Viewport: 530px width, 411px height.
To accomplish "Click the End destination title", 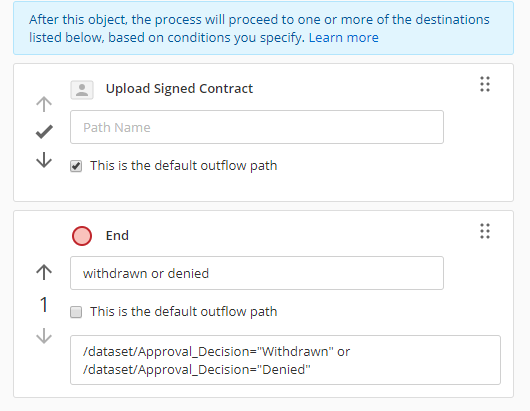I will 117,235.
